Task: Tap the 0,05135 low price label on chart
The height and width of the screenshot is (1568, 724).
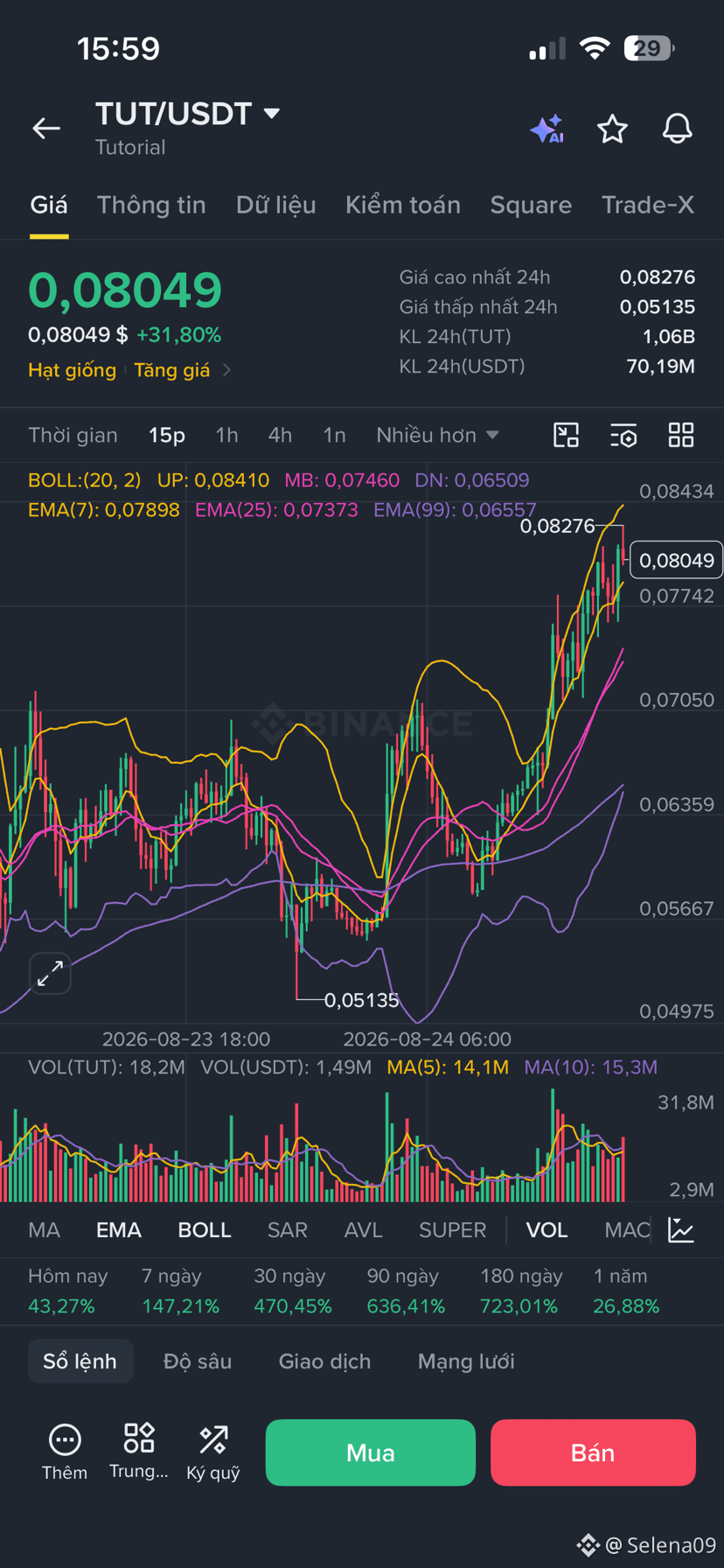Action: click(x=361, y=1000)
